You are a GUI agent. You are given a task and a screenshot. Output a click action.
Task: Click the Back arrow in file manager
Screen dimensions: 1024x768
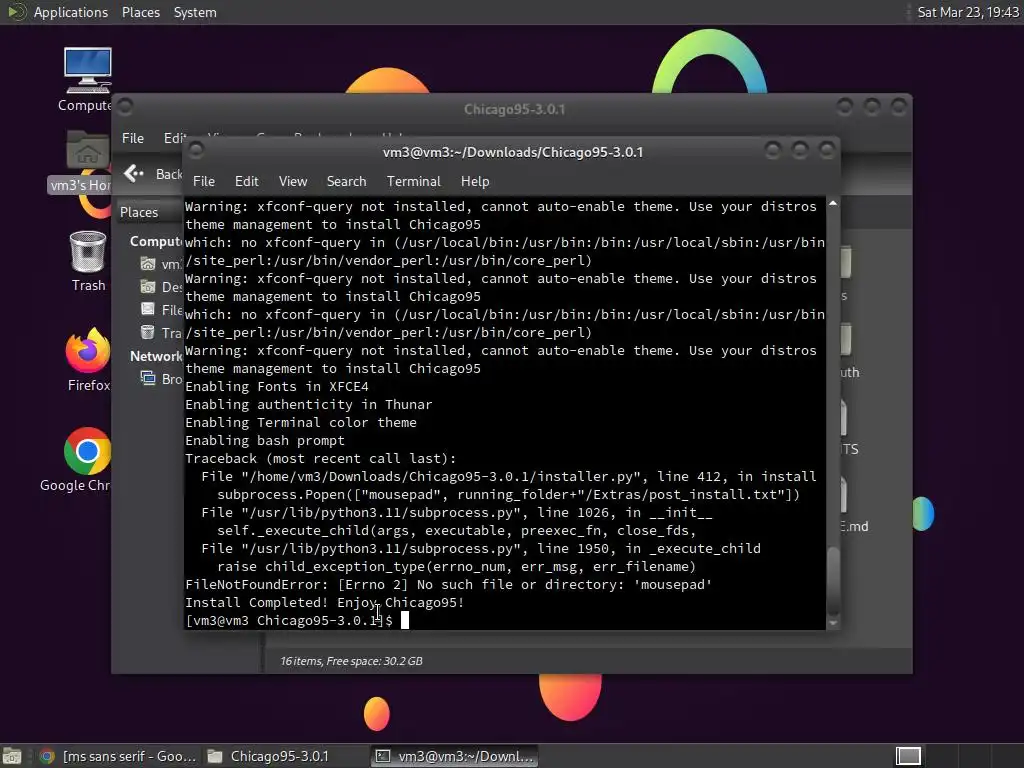coord(134,174)
